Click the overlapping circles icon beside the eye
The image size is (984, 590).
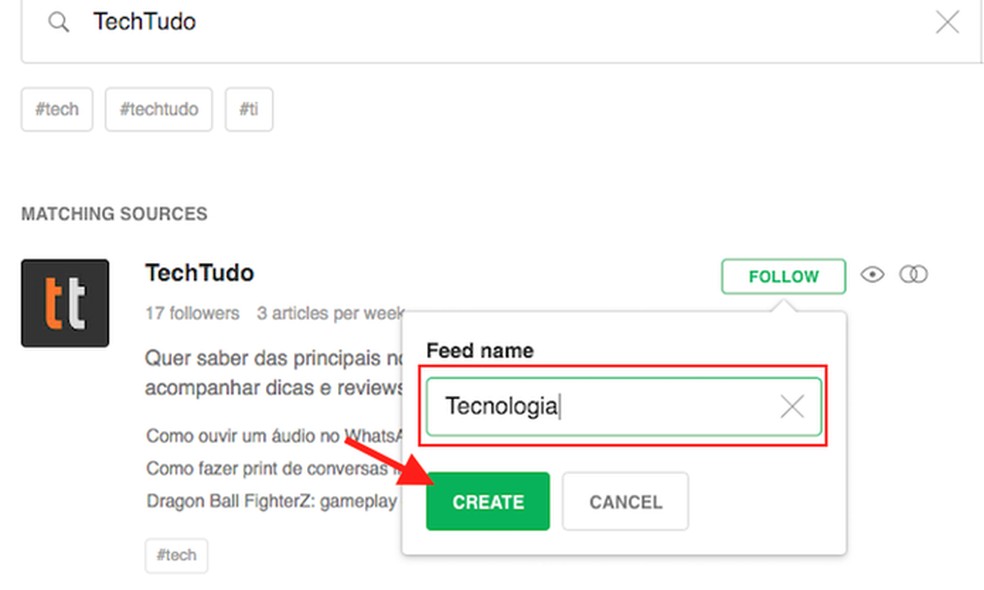(x=914, y=274)
